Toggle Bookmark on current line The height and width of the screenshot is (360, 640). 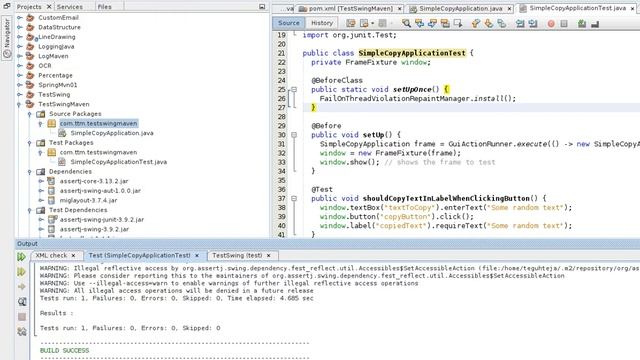pyautogui.click(x=502, y=23)
